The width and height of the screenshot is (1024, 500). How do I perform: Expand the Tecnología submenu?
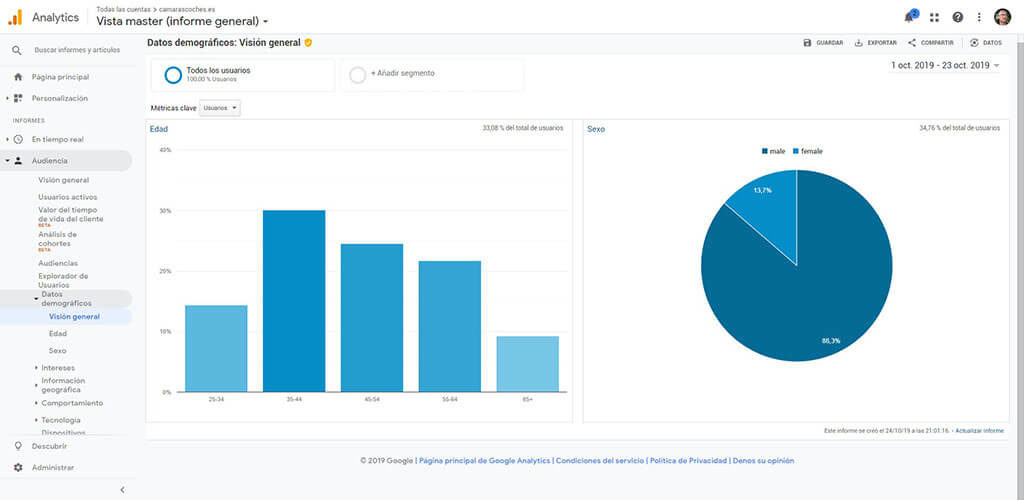(x=36, y=420)
